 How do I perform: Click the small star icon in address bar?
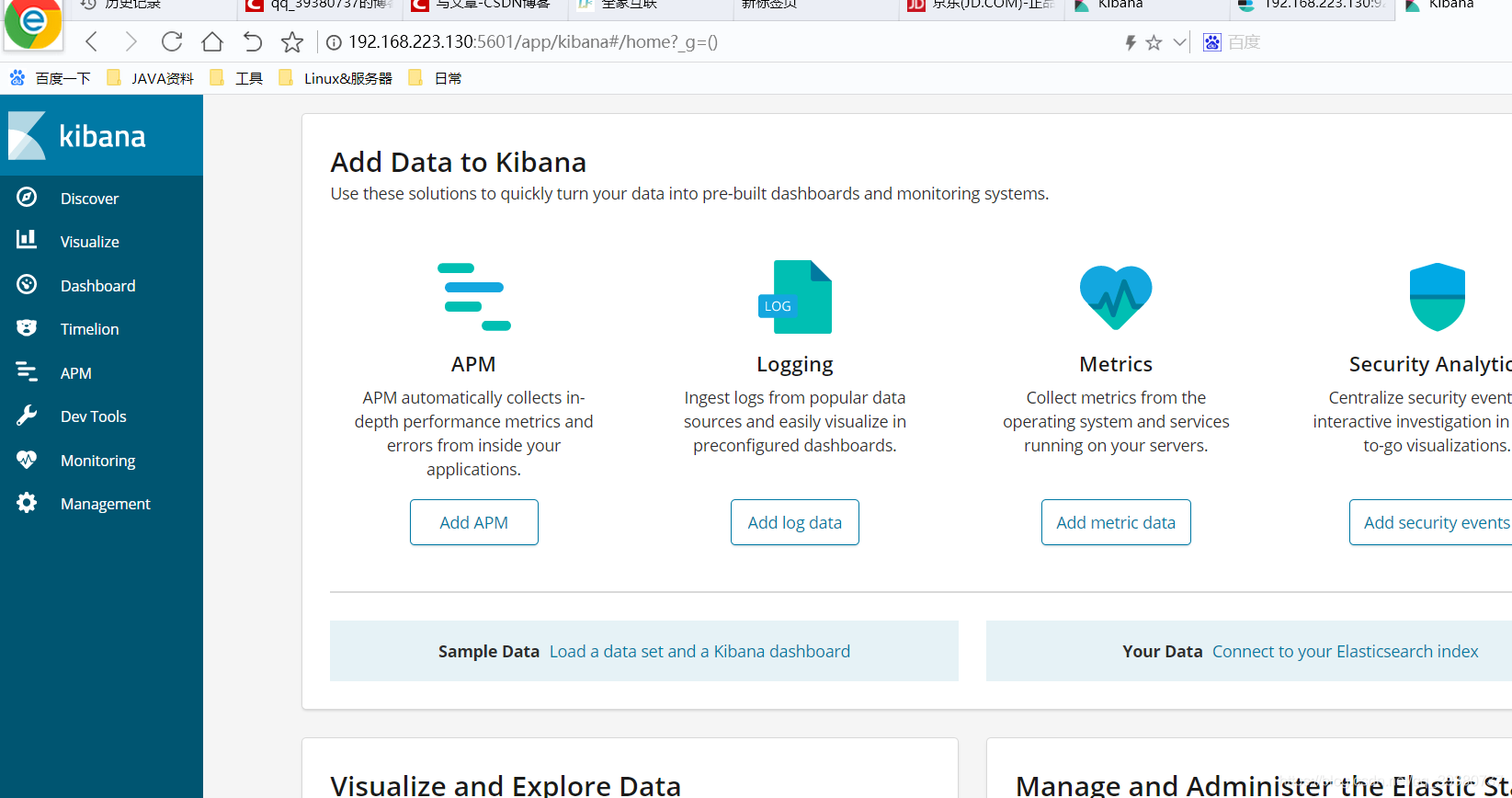1154,42
